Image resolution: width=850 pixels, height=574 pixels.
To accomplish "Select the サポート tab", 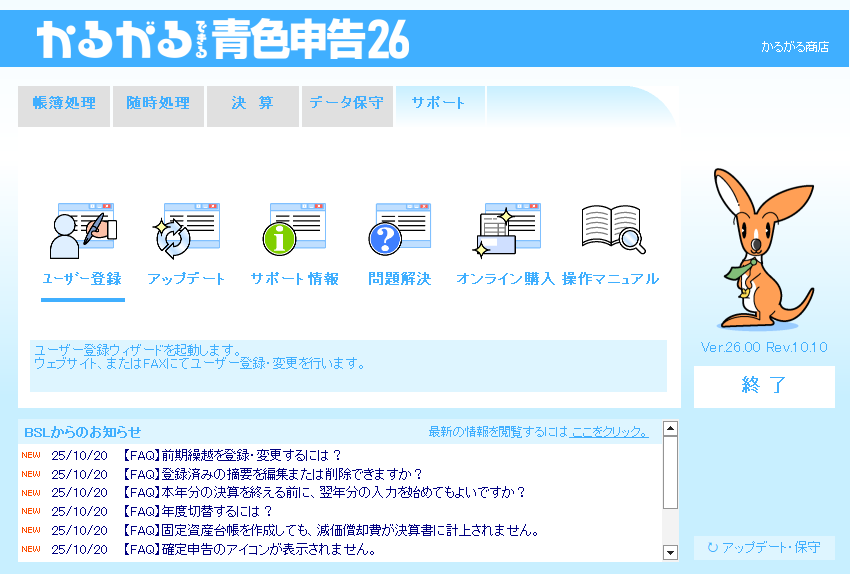I will [x=439, y=103].
